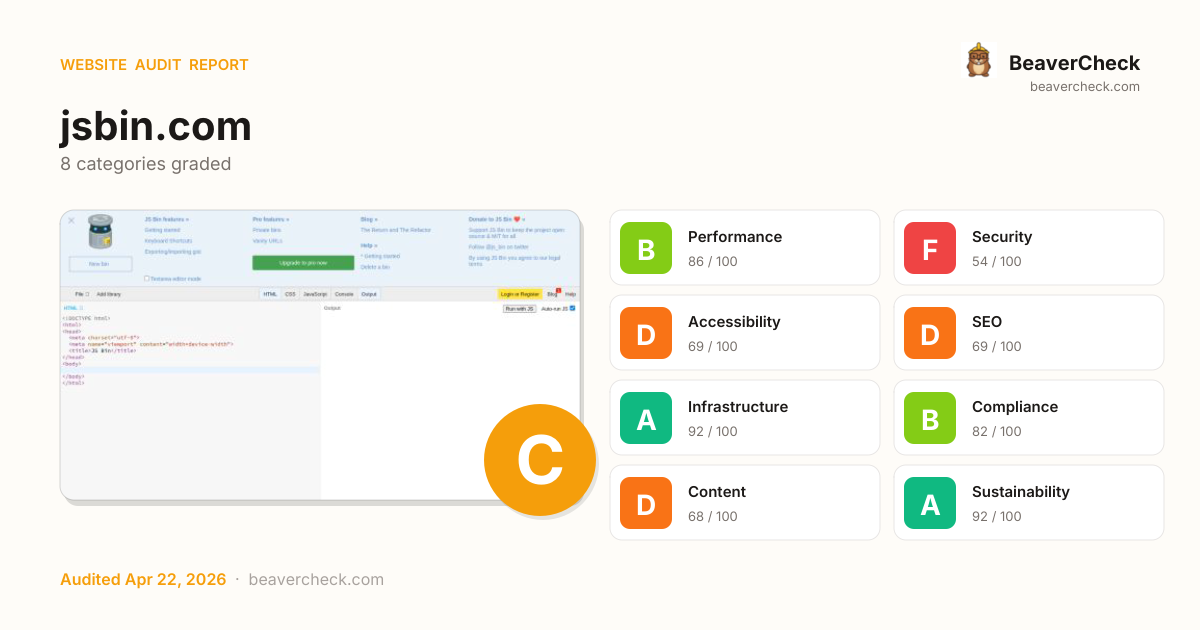Enable the Textarea editor mode checkbox
Viewport: 1200px width, 630px height.
[x=146, y=278]
